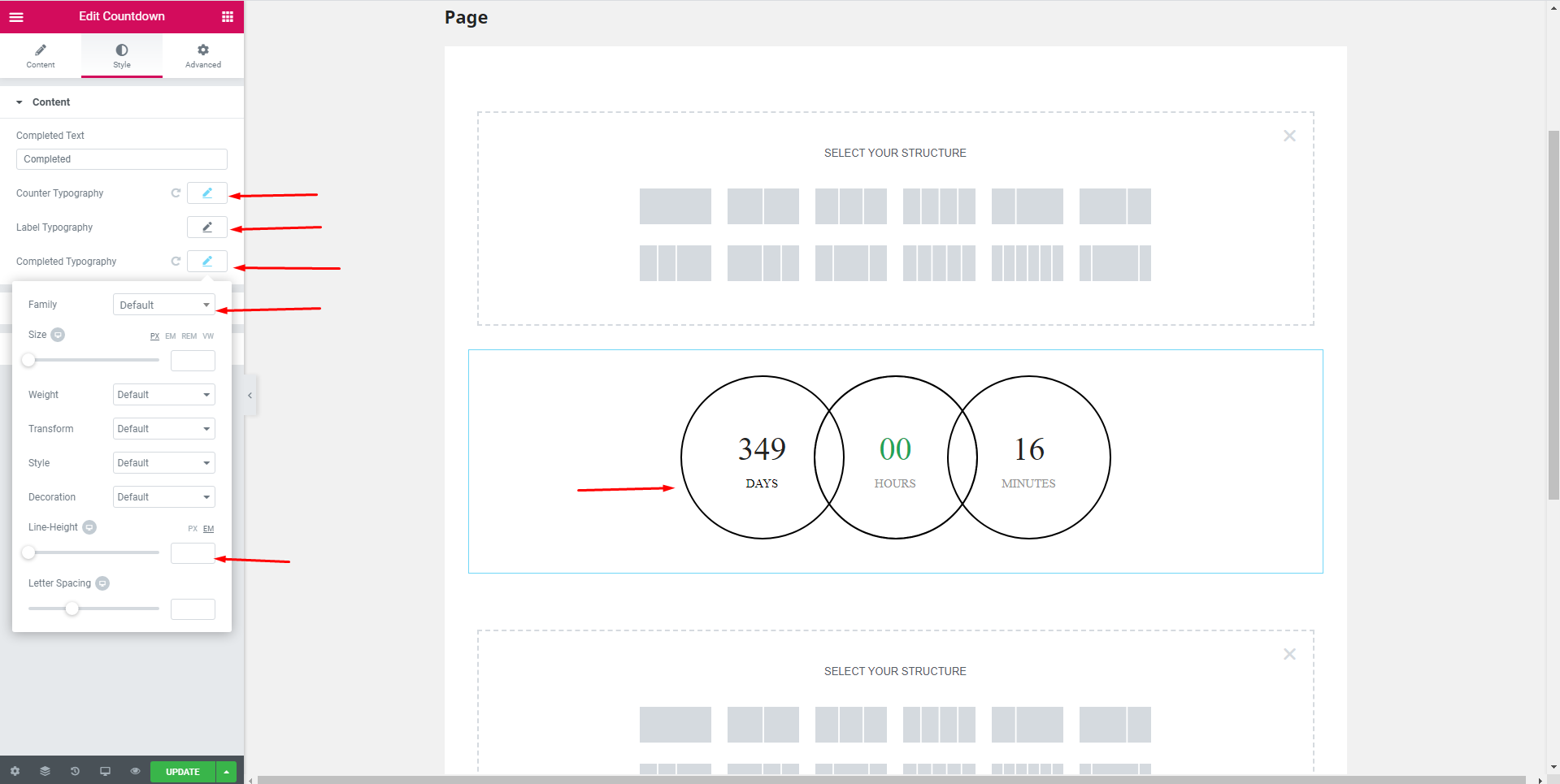This screenshot has height=784, width=1560.
Task: Select the 349 Days countdown circle
Action: click(762, 457)
